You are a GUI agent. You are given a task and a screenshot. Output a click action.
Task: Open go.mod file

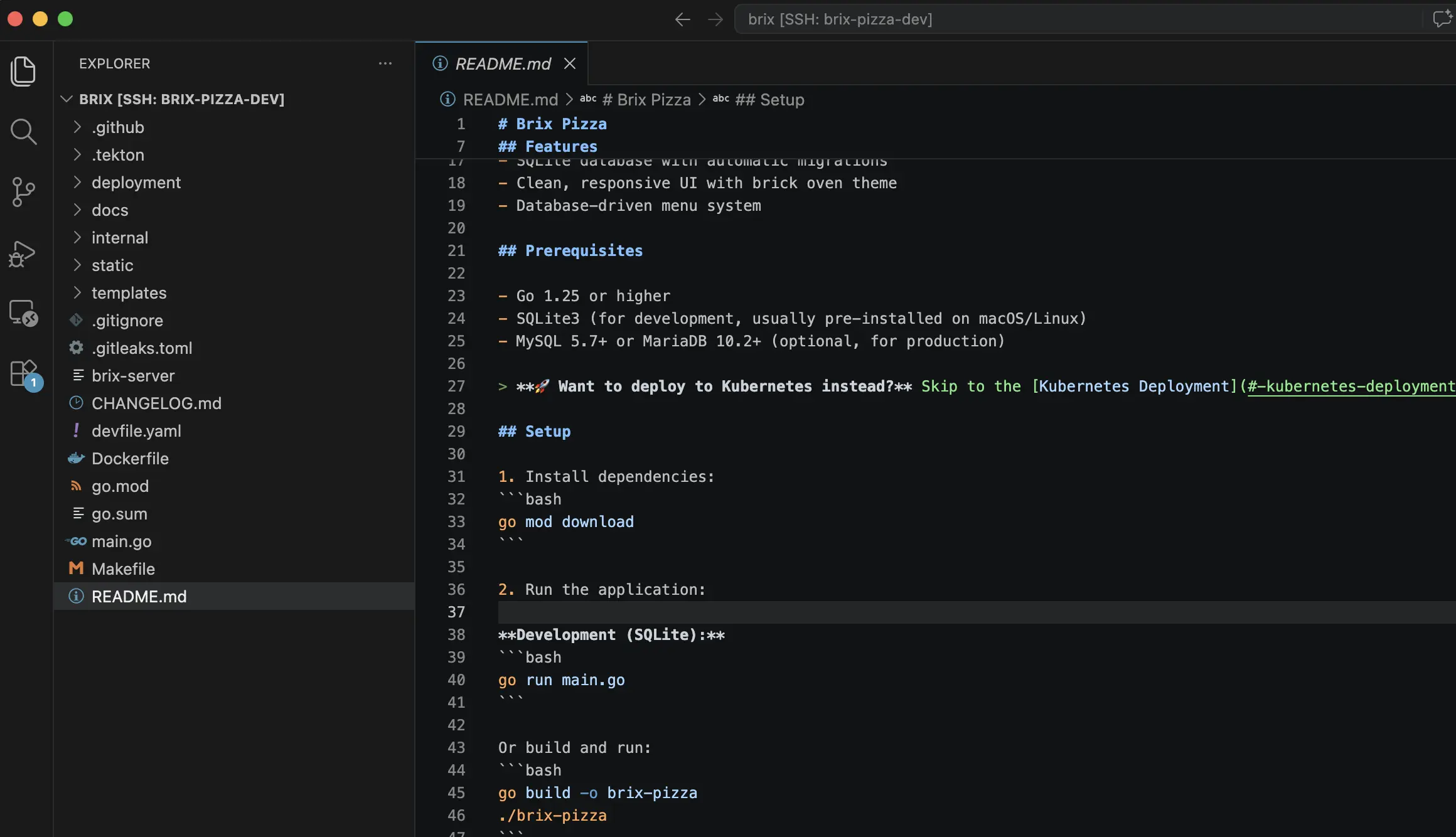click(120, 486)
